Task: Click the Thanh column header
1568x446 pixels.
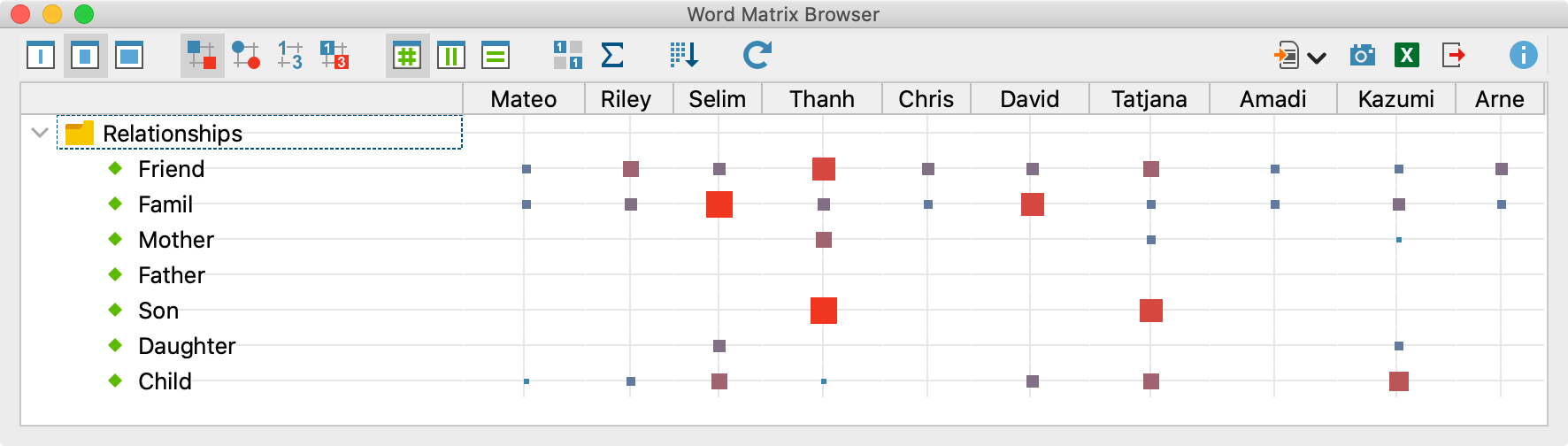Action: (x=821, y=99)
